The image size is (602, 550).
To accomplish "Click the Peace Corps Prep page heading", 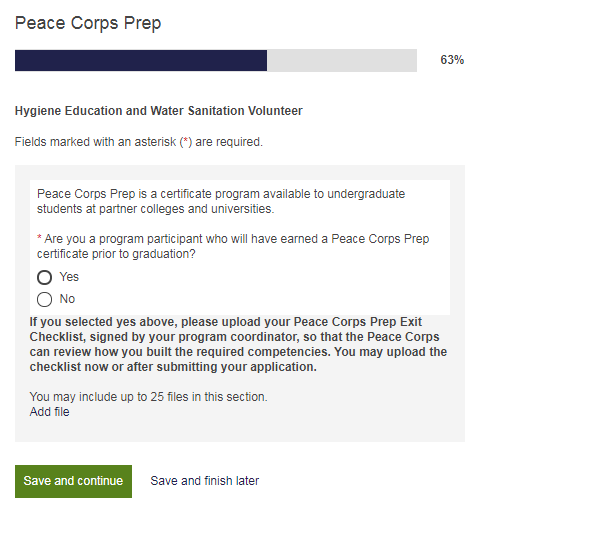I will [88, 23].
